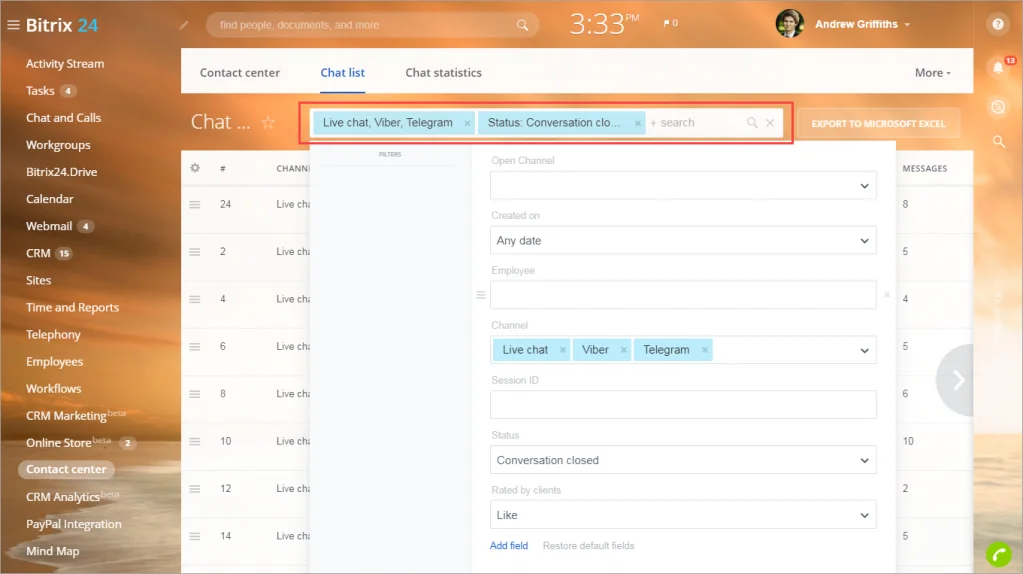Screen dimensions: 1023x574
Task: Open Employees in sidebar
Action: click(54, 361)
